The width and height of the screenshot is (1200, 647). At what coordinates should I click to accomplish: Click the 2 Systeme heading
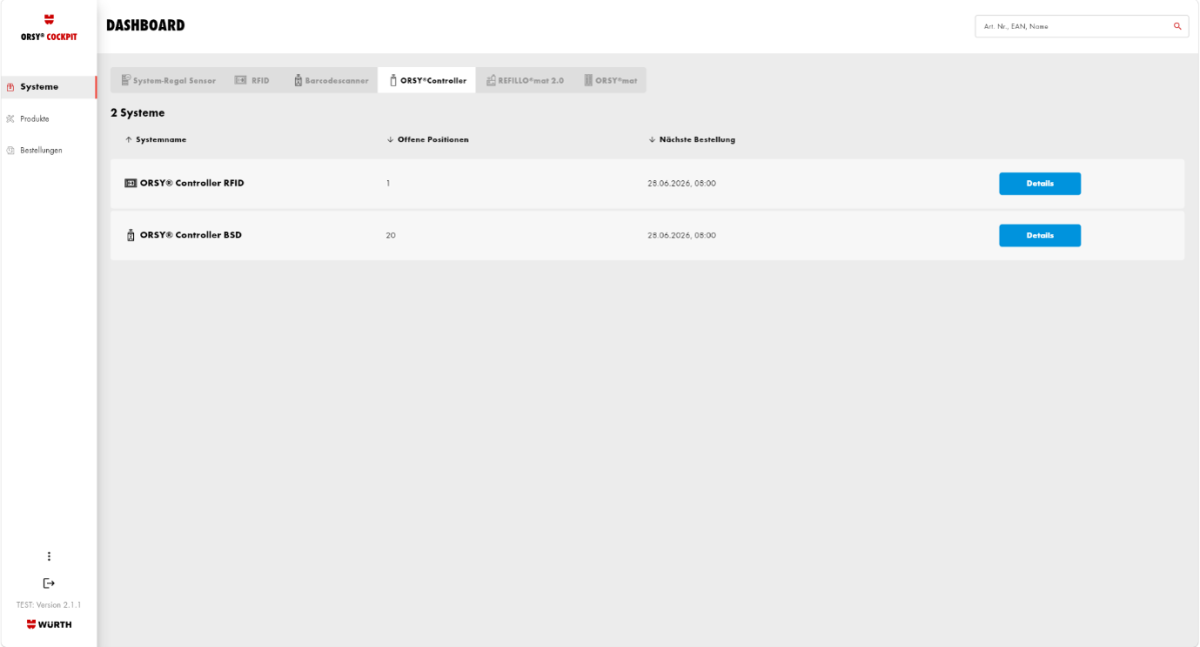(x=138, y=113)
